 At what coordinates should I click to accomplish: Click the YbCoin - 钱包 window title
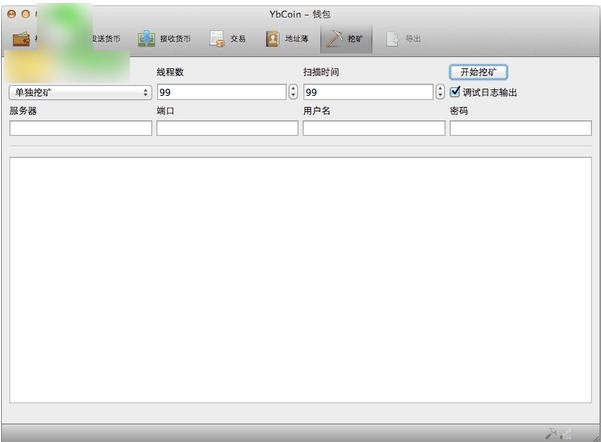point(300,15)
